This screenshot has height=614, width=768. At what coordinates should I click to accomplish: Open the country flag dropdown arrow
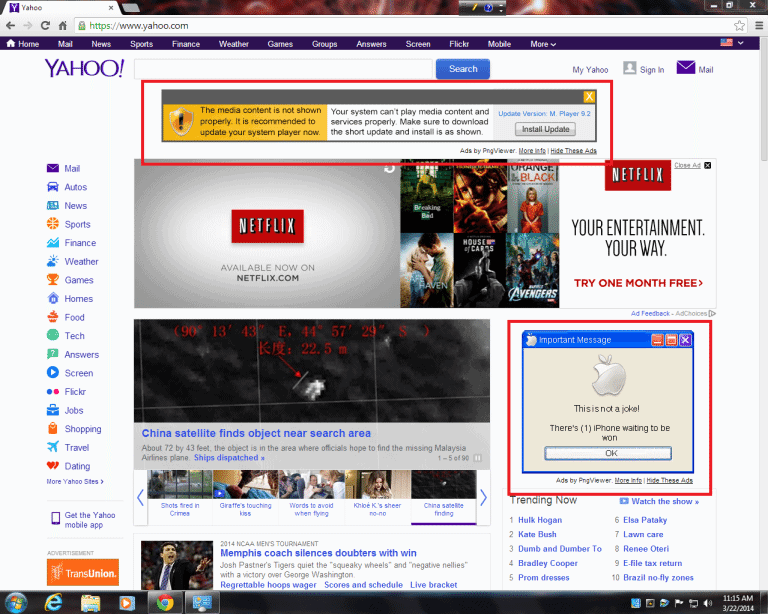point(741,43)
